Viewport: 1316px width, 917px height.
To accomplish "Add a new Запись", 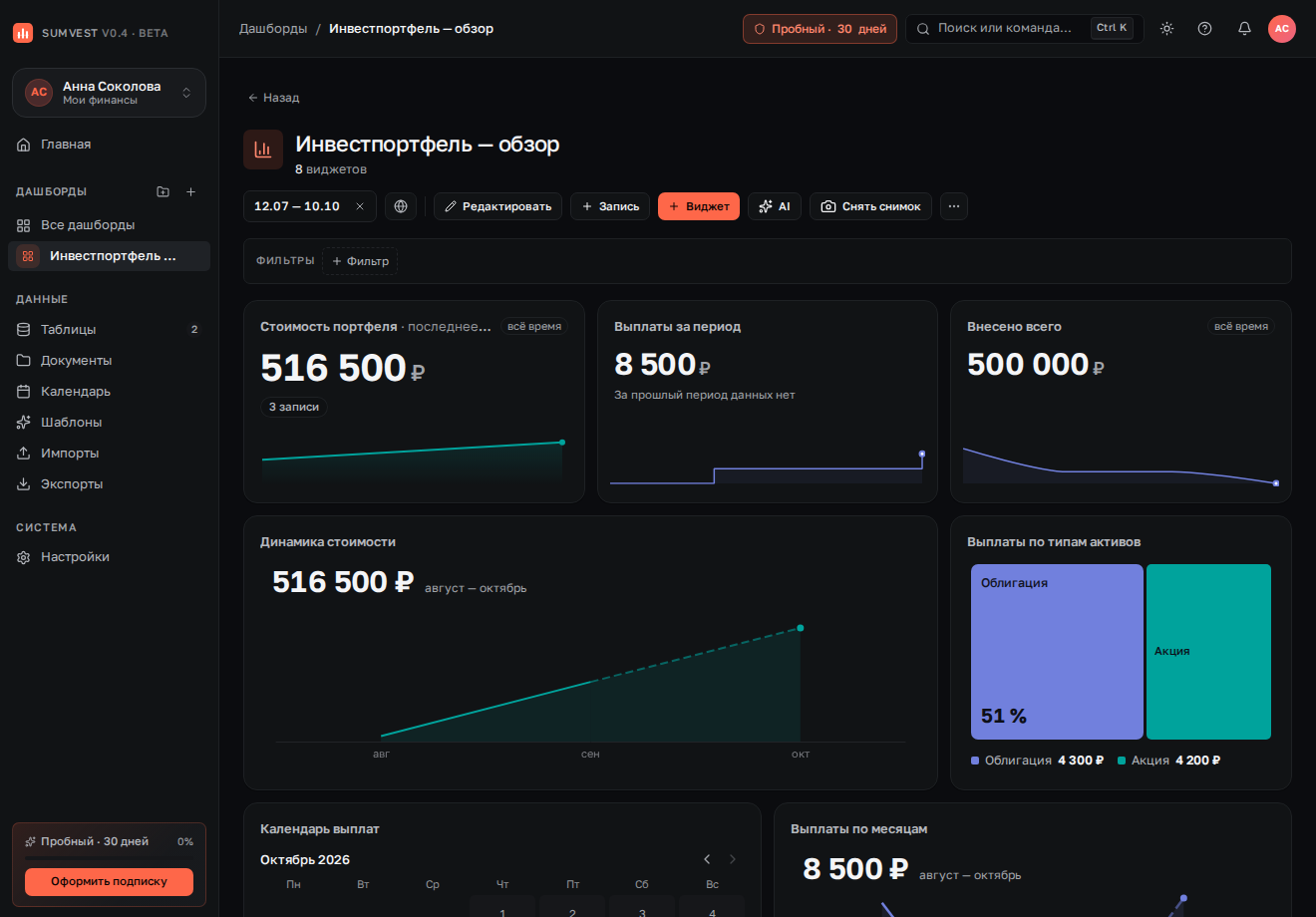I will [610, 206].
